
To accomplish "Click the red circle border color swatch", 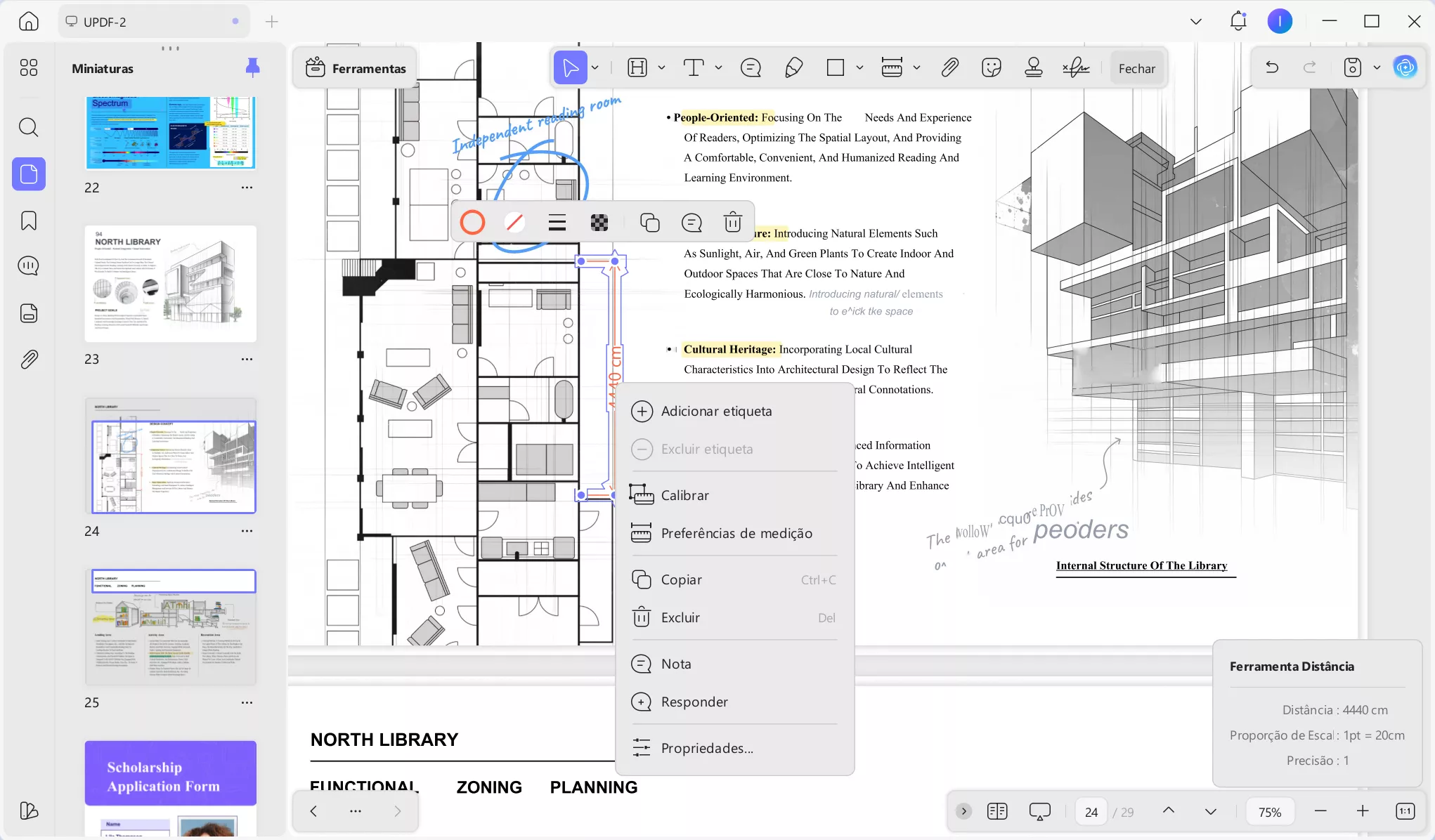I will tap(472, 223).
